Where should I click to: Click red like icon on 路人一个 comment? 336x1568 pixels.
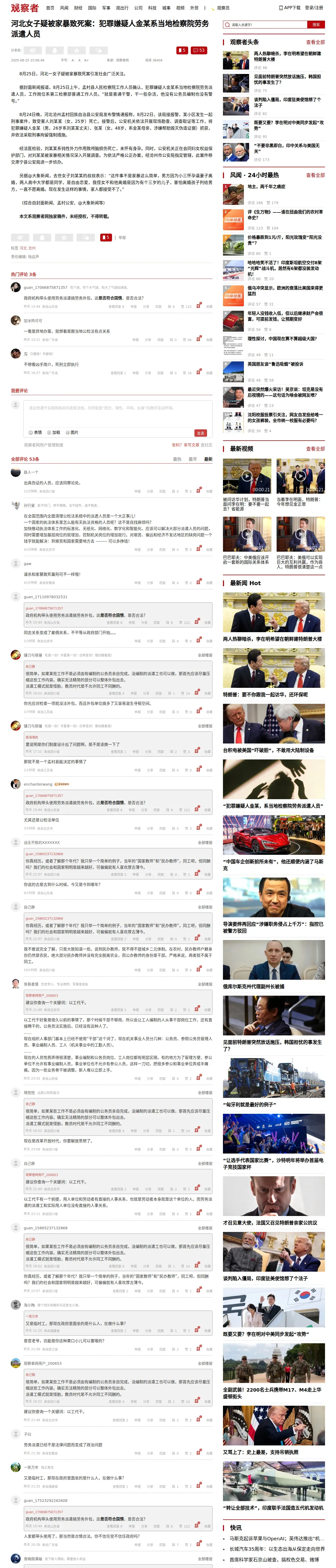(x=199, y=491)
